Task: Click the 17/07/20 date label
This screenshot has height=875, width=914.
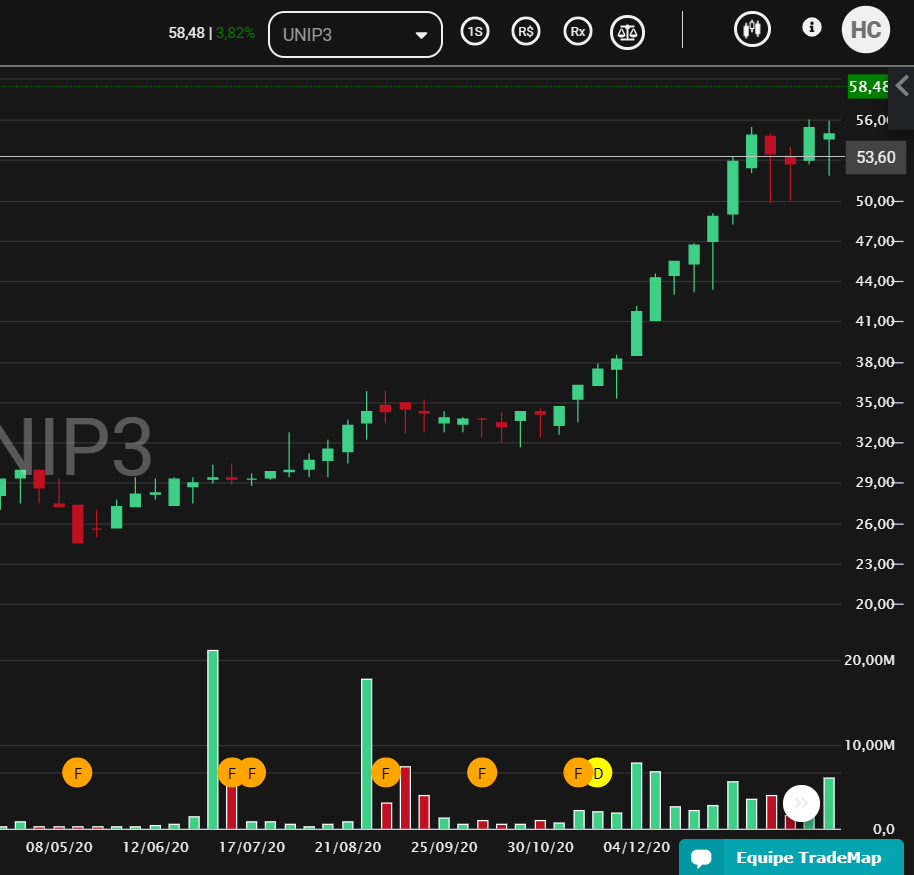Action: 252,847
